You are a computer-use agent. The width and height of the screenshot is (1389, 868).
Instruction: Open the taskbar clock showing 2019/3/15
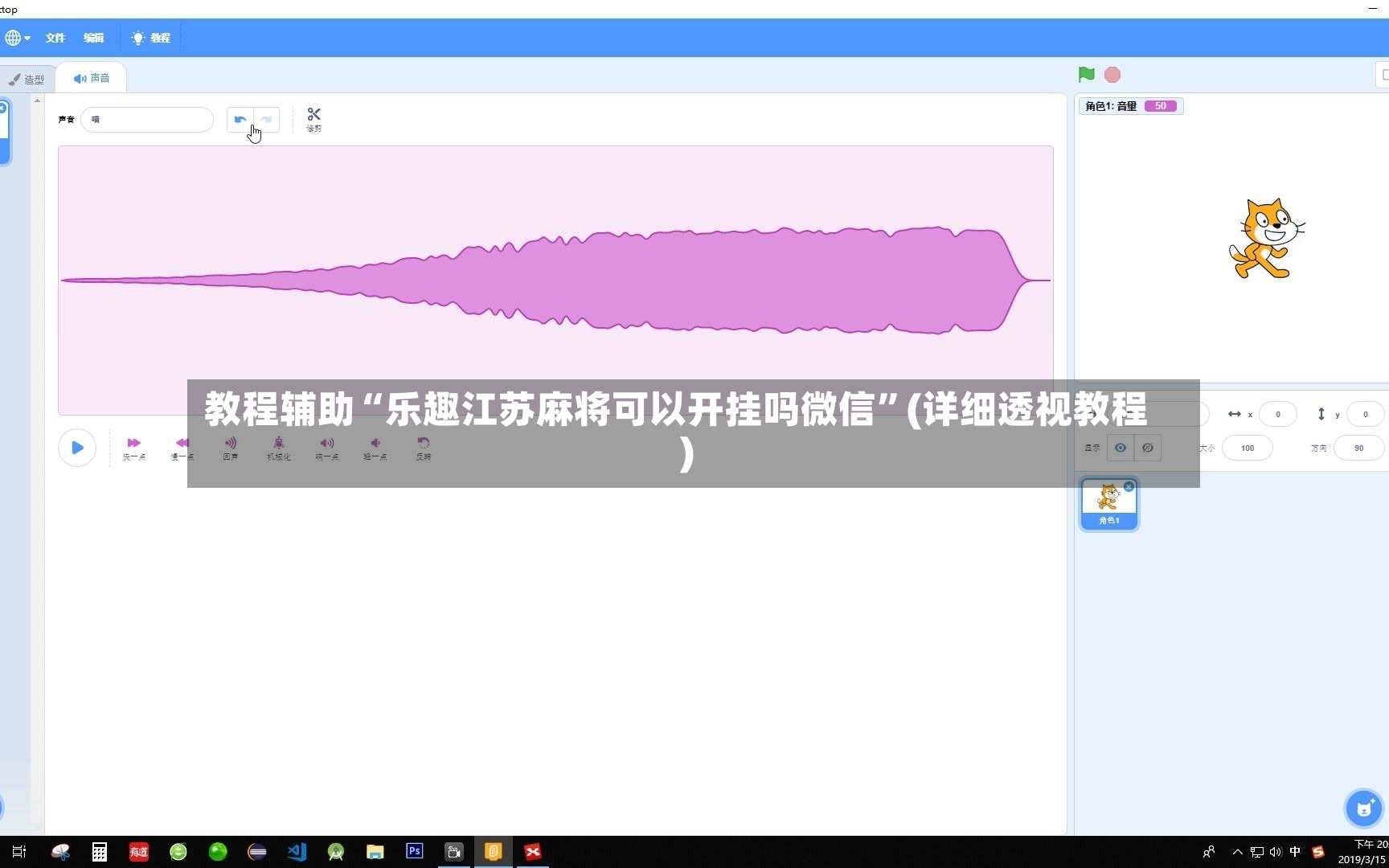click(1364, 852)
